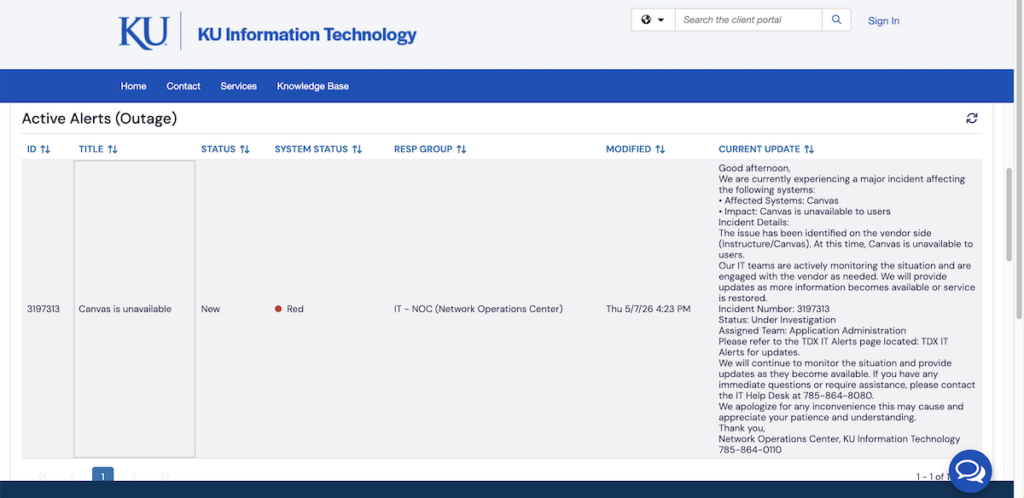Click 'Status: Under Investigation' line
The image size is (1024, 498).
[x=777, y=320]
